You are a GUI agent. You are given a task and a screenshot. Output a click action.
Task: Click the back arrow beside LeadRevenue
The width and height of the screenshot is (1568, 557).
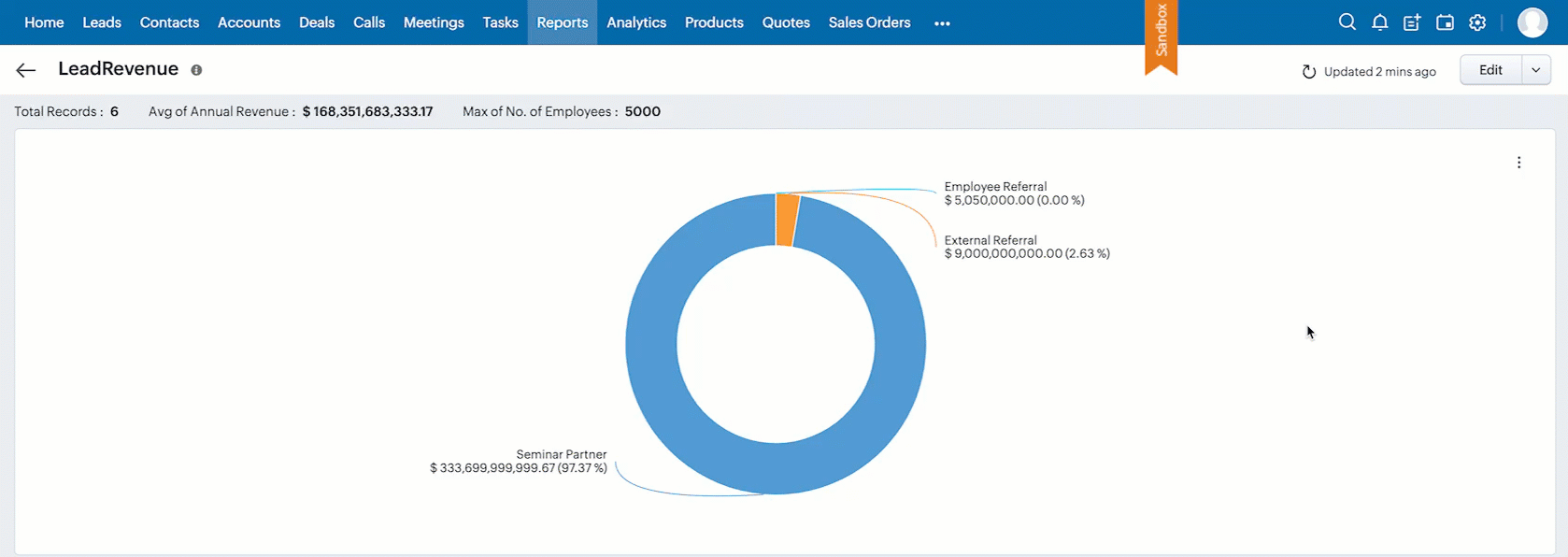pyautogui.click(x=26, y=70)
